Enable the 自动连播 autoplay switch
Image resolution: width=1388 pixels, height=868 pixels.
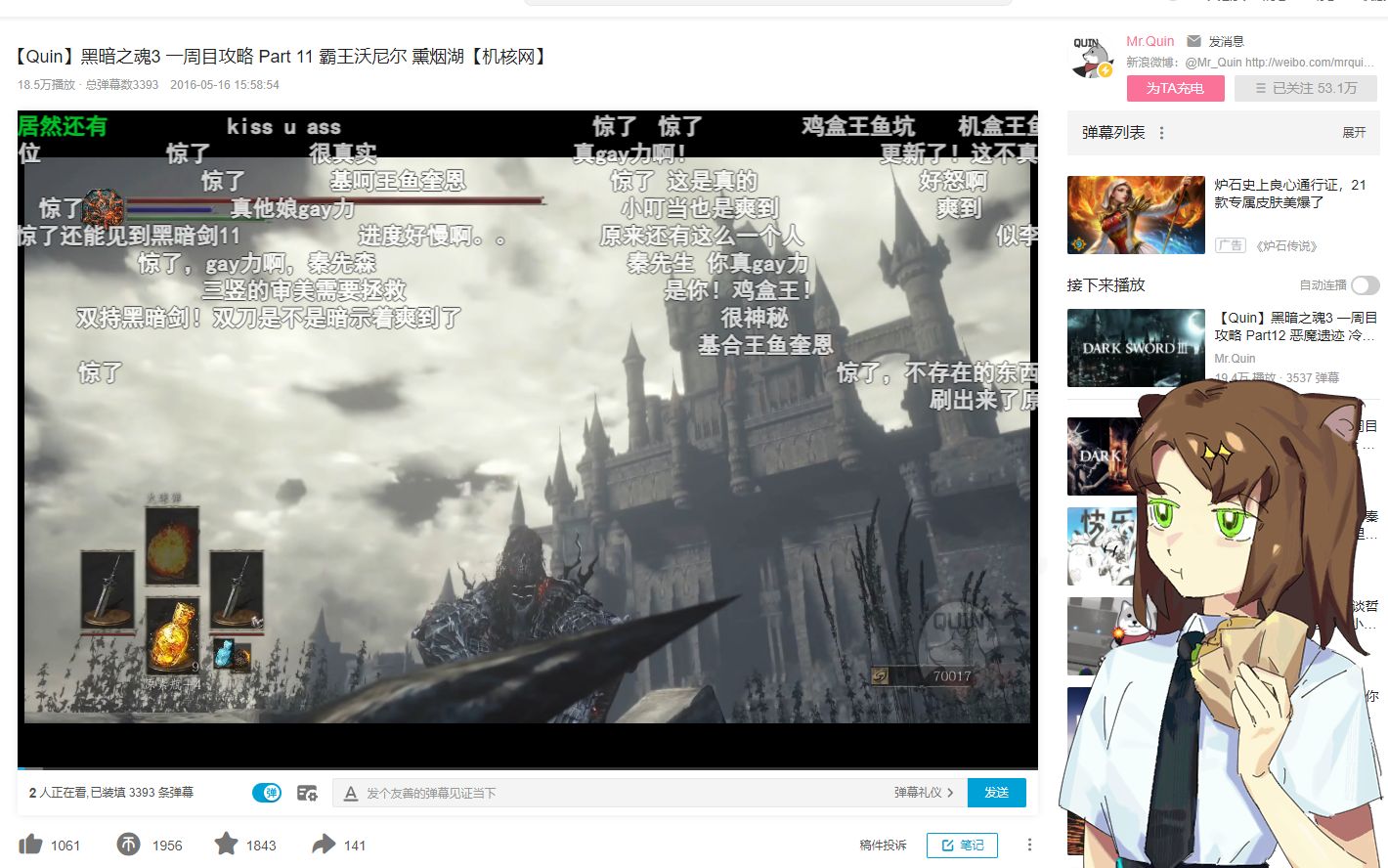click(1366, 285)
